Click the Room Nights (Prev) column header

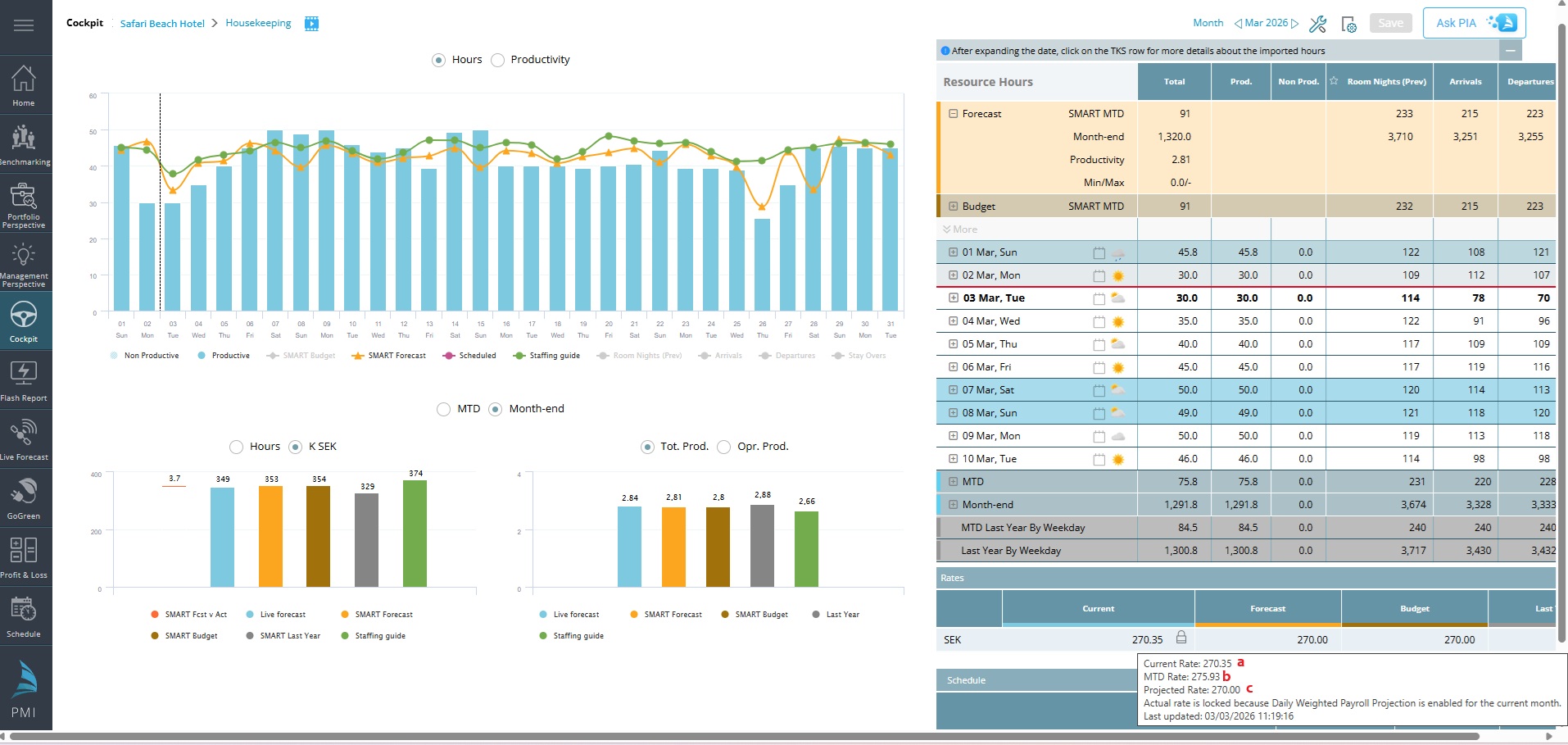pos(1386,82)
